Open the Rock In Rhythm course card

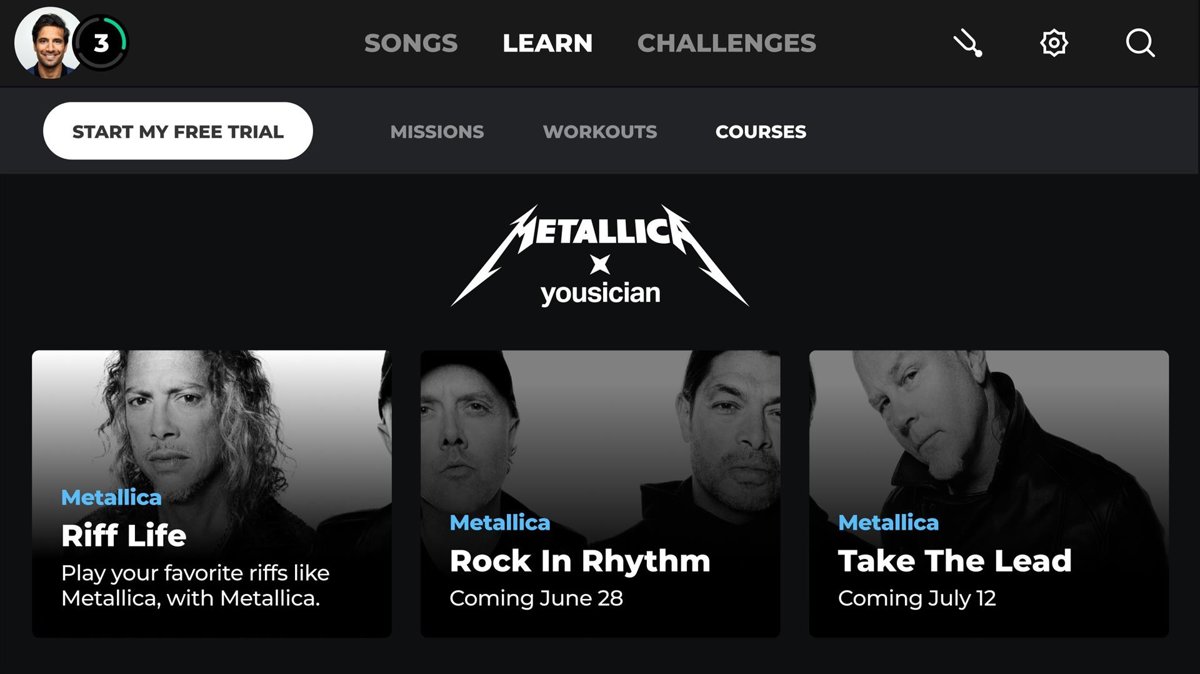pyautogui.click(x=600, y=493)
